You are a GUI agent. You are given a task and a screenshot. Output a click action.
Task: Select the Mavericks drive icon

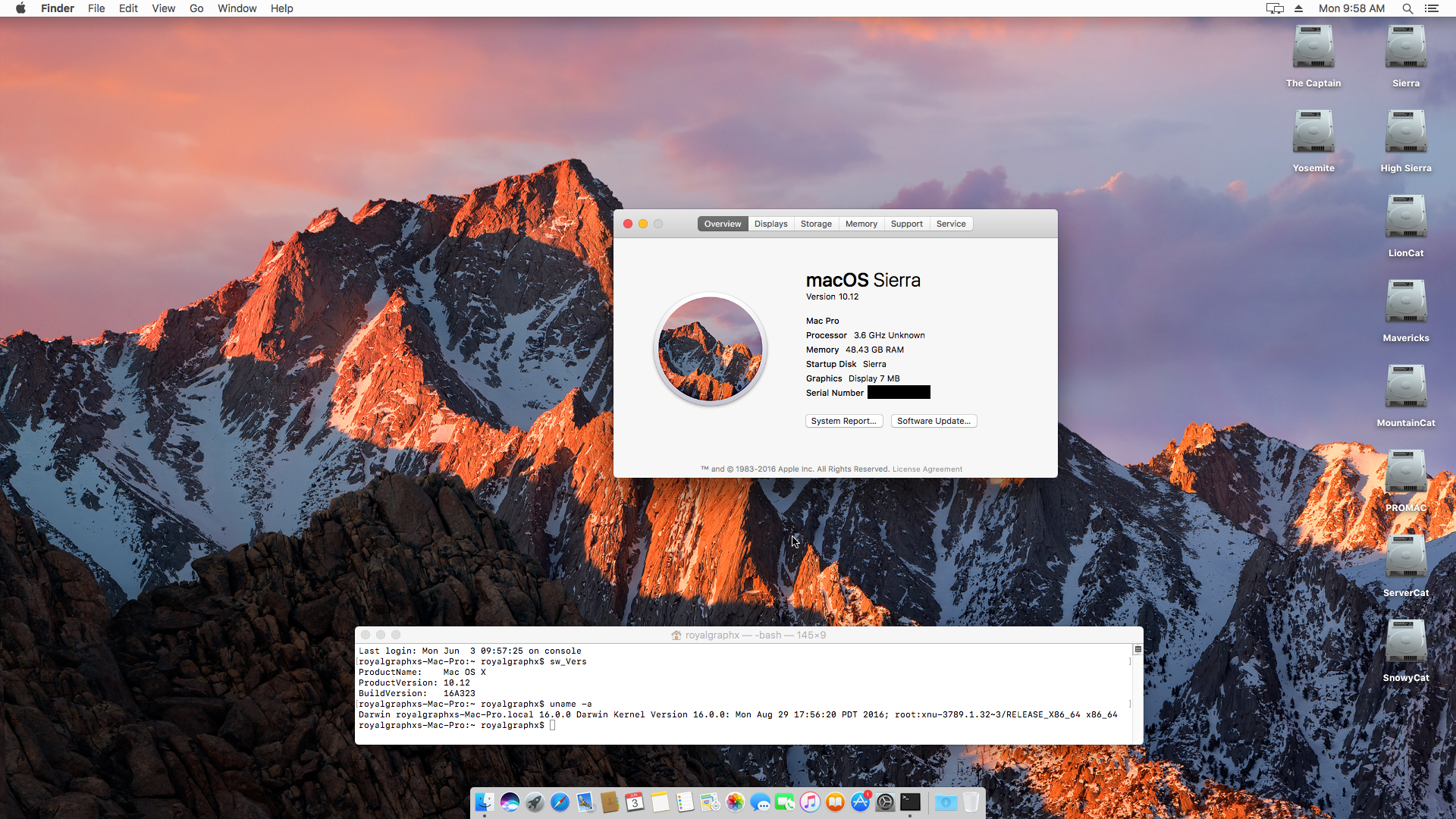1406,302
